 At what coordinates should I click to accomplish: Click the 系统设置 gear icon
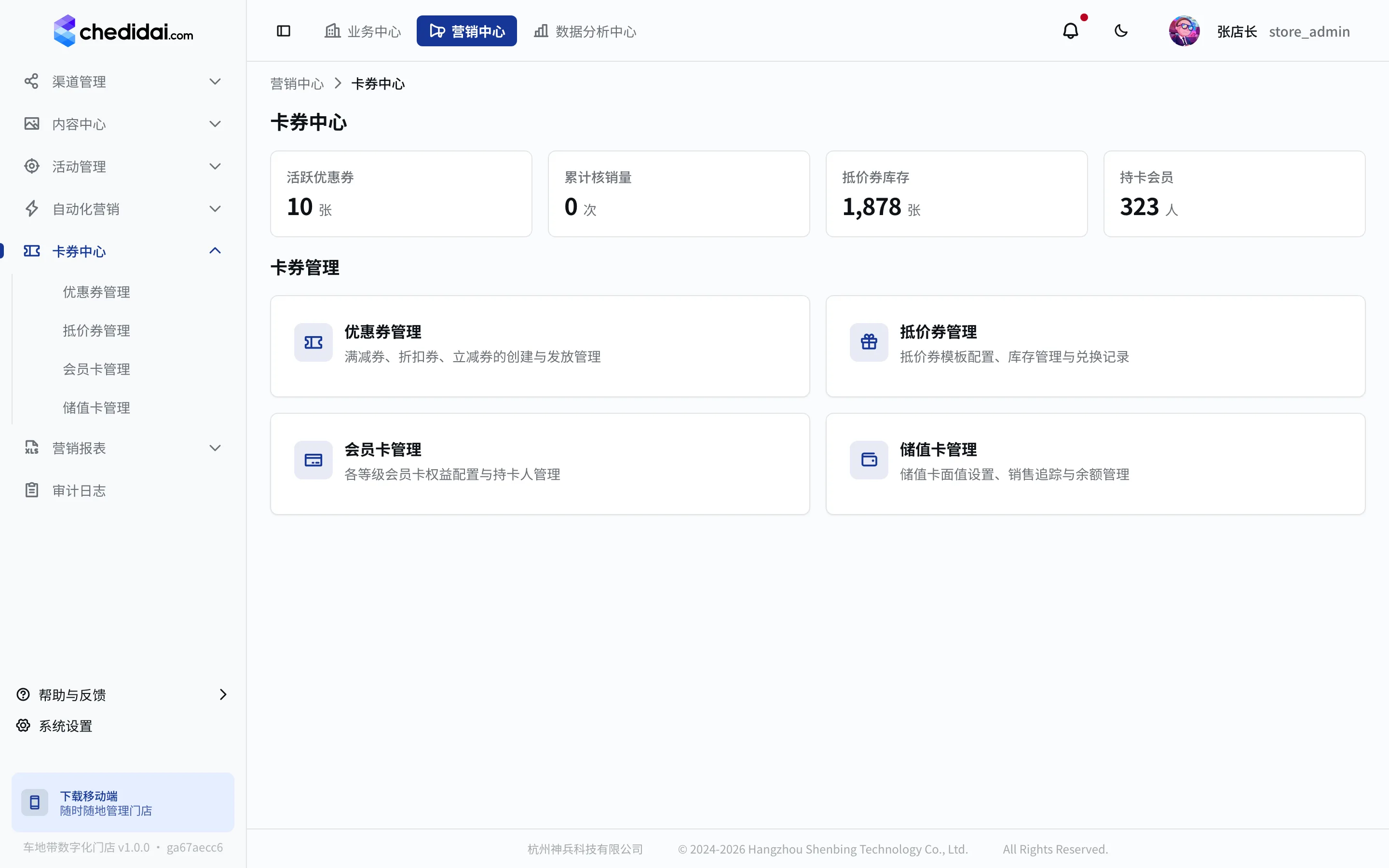(23, 726)
